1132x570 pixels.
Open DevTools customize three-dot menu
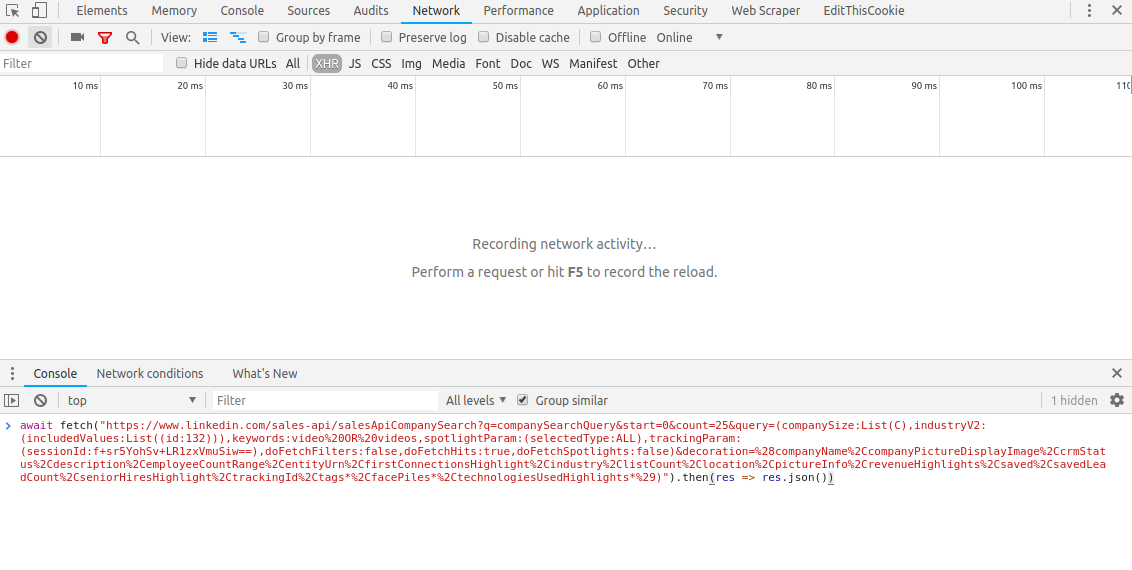point(1089,11)
